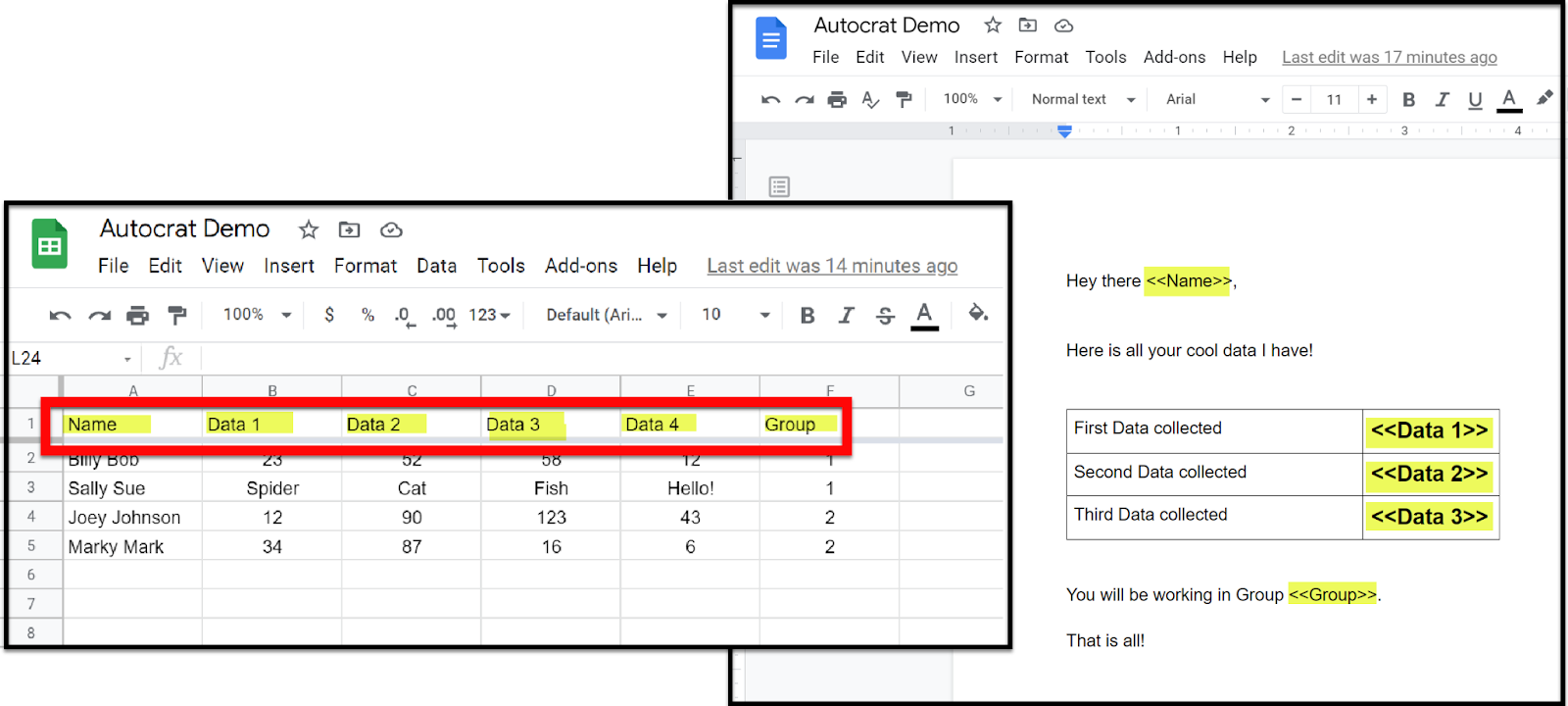Image resolution: width=1568 pixels, height=706 pixels.
Task: Click move-to-folder icon in Docs
Action: click(1028, 25)
